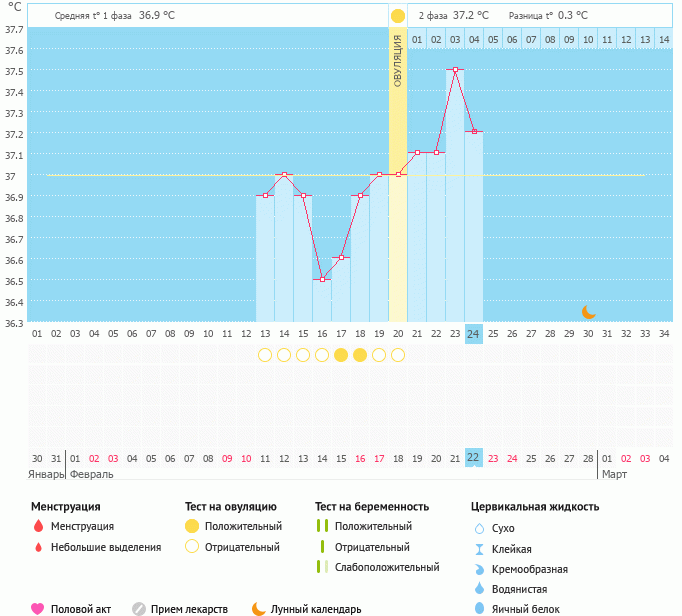Select the small drop icon for Небольшие выделения

pyautogui.click(x=38, y=547)
